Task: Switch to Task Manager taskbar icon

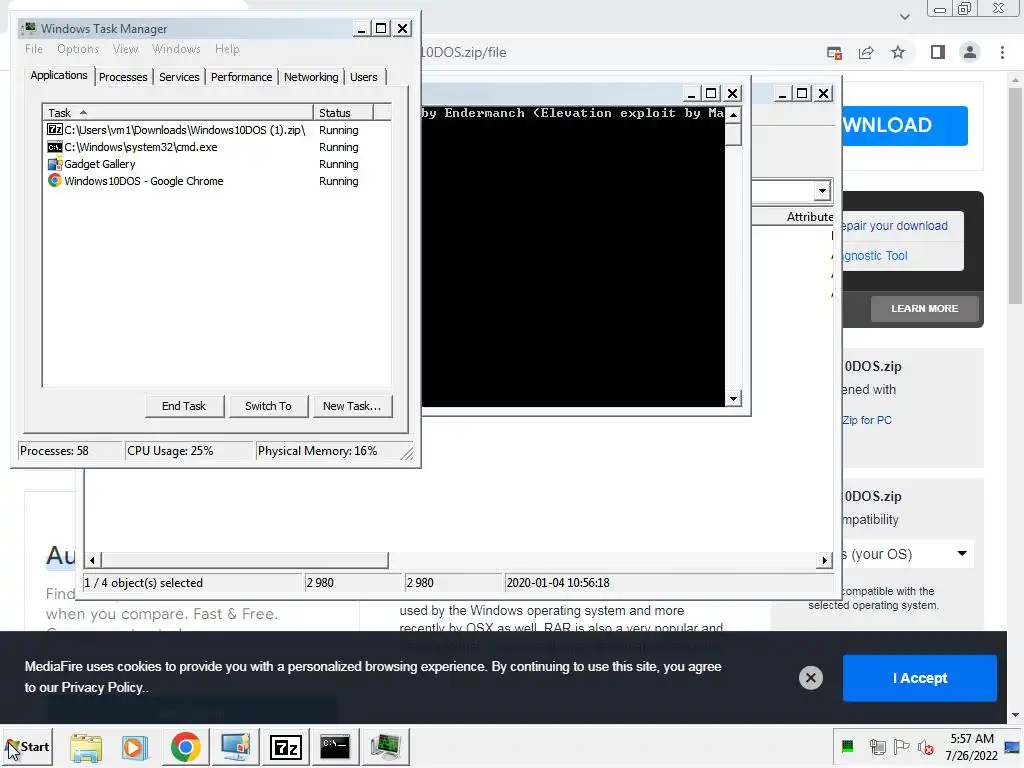Action: point(385,747)
